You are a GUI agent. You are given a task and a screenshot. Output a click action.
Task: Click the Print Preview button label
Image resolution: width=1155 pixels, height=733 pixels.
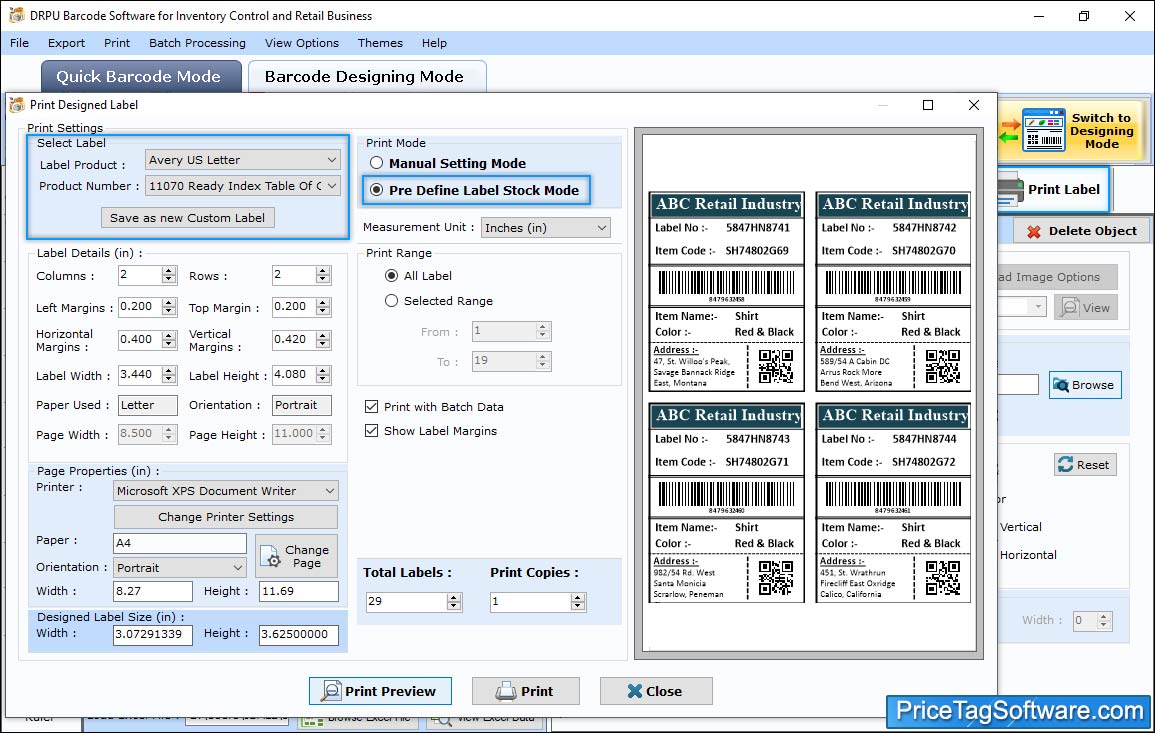[x=390, y=691]
